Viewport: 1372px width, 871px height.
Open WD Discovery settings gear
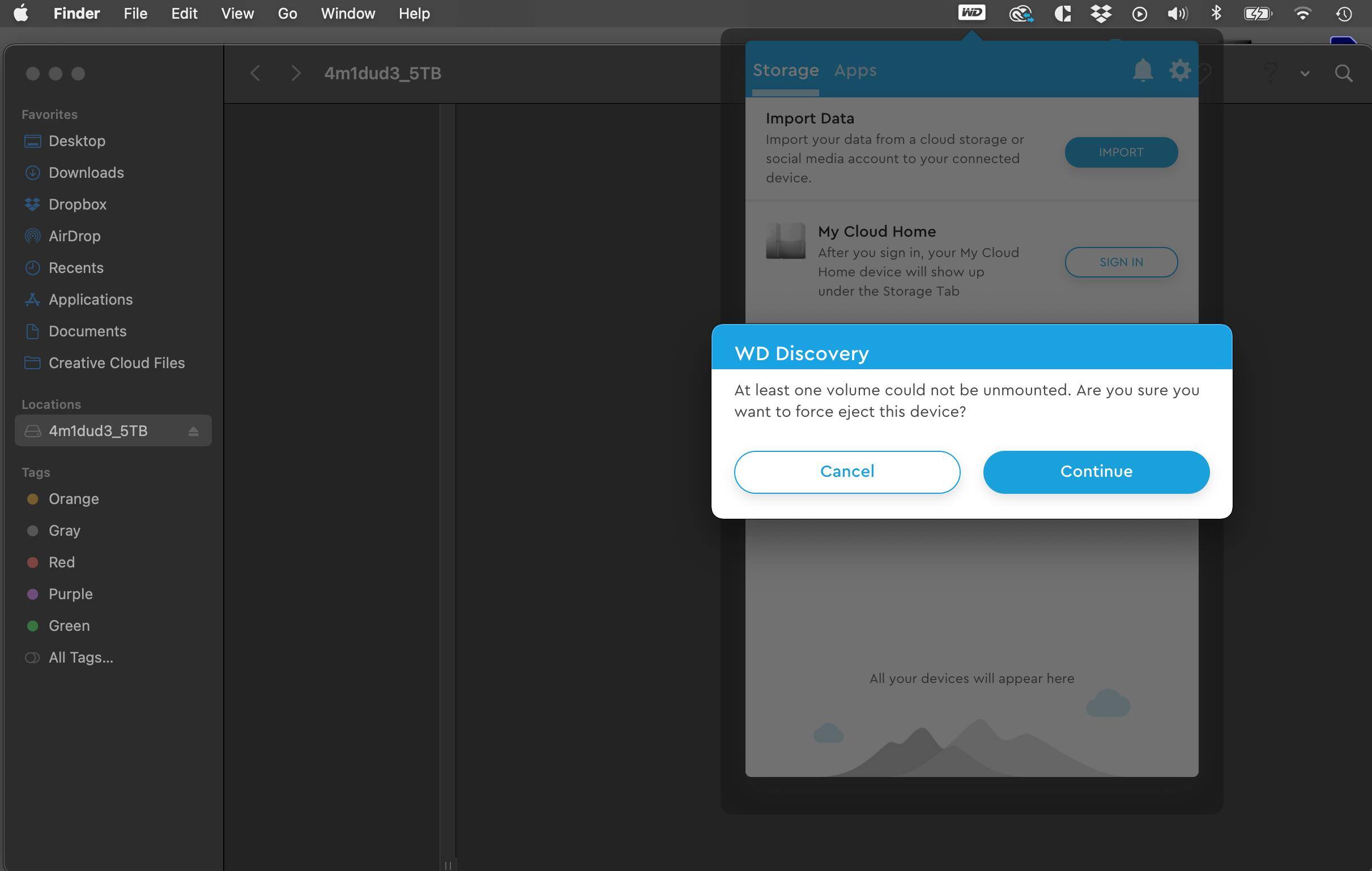1179,71
